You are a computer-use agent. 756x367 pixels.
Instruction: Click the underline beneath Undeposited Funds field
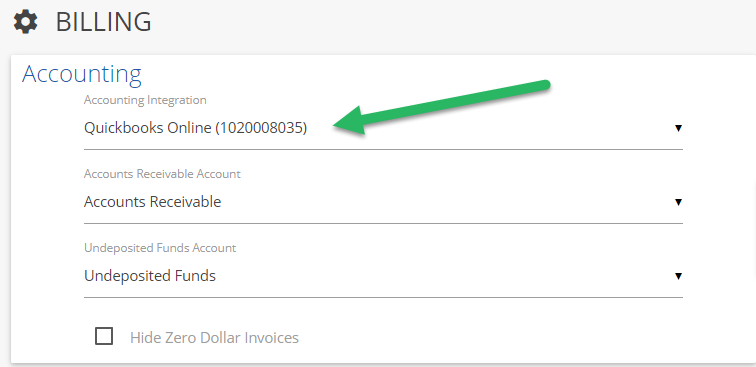383,298
